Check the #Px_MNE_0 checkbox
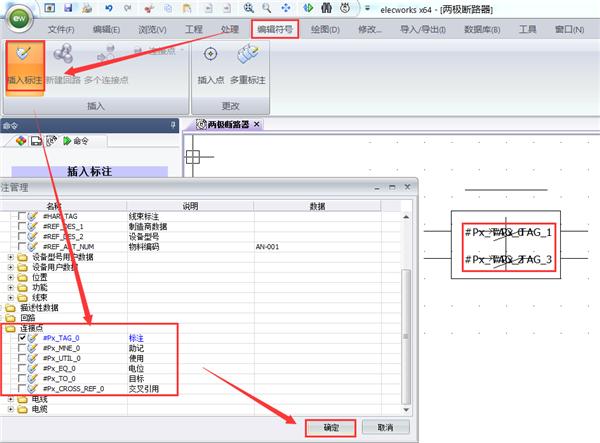This screenshot has height=443, width=600. pyautogui.click(x=22, y=348)
